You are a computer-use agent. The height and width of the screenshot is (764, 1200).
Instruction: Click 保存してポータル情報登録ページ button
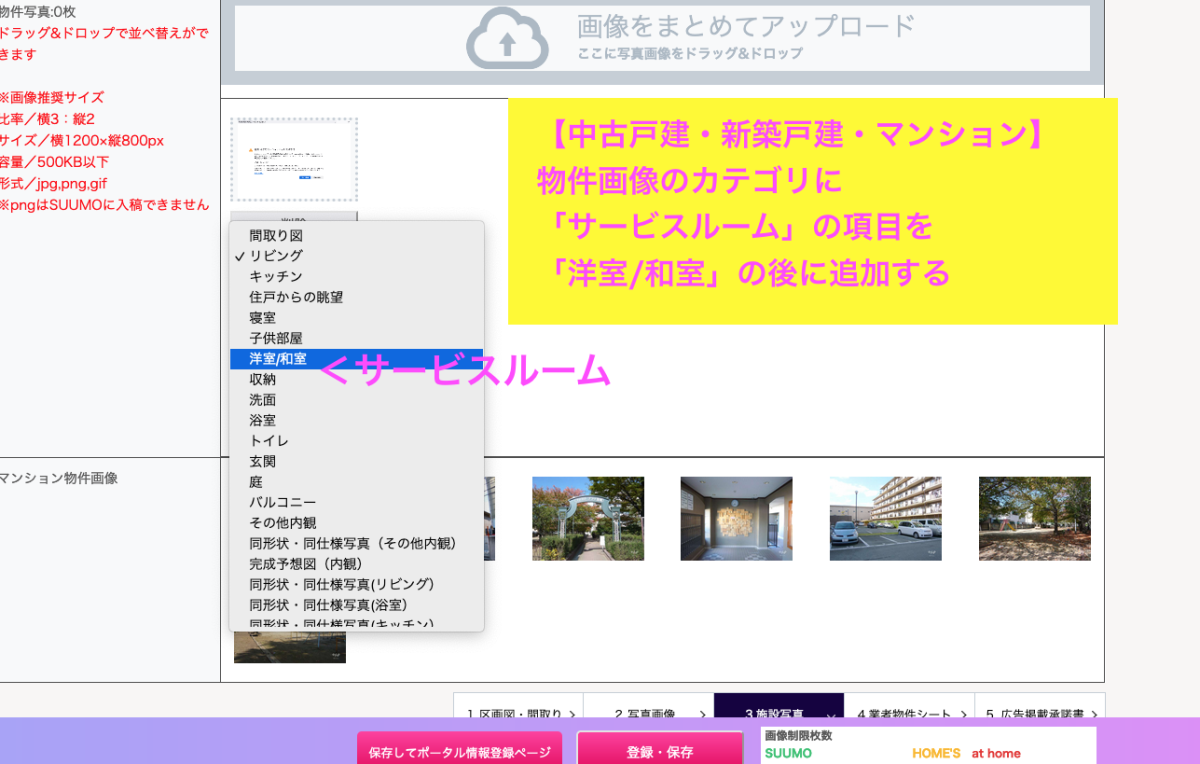click(x=459, y=751)
